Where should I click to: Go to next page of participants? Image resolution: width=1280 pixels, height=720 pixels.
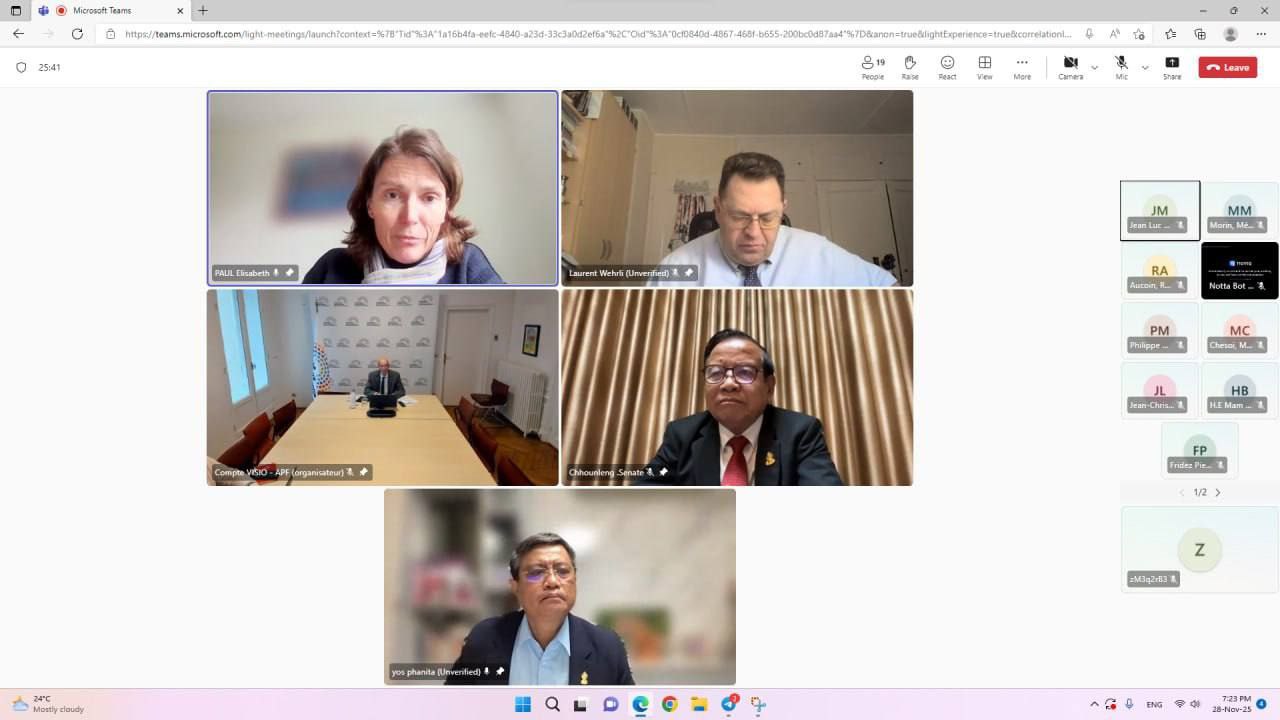click(x=1217, y=492)
